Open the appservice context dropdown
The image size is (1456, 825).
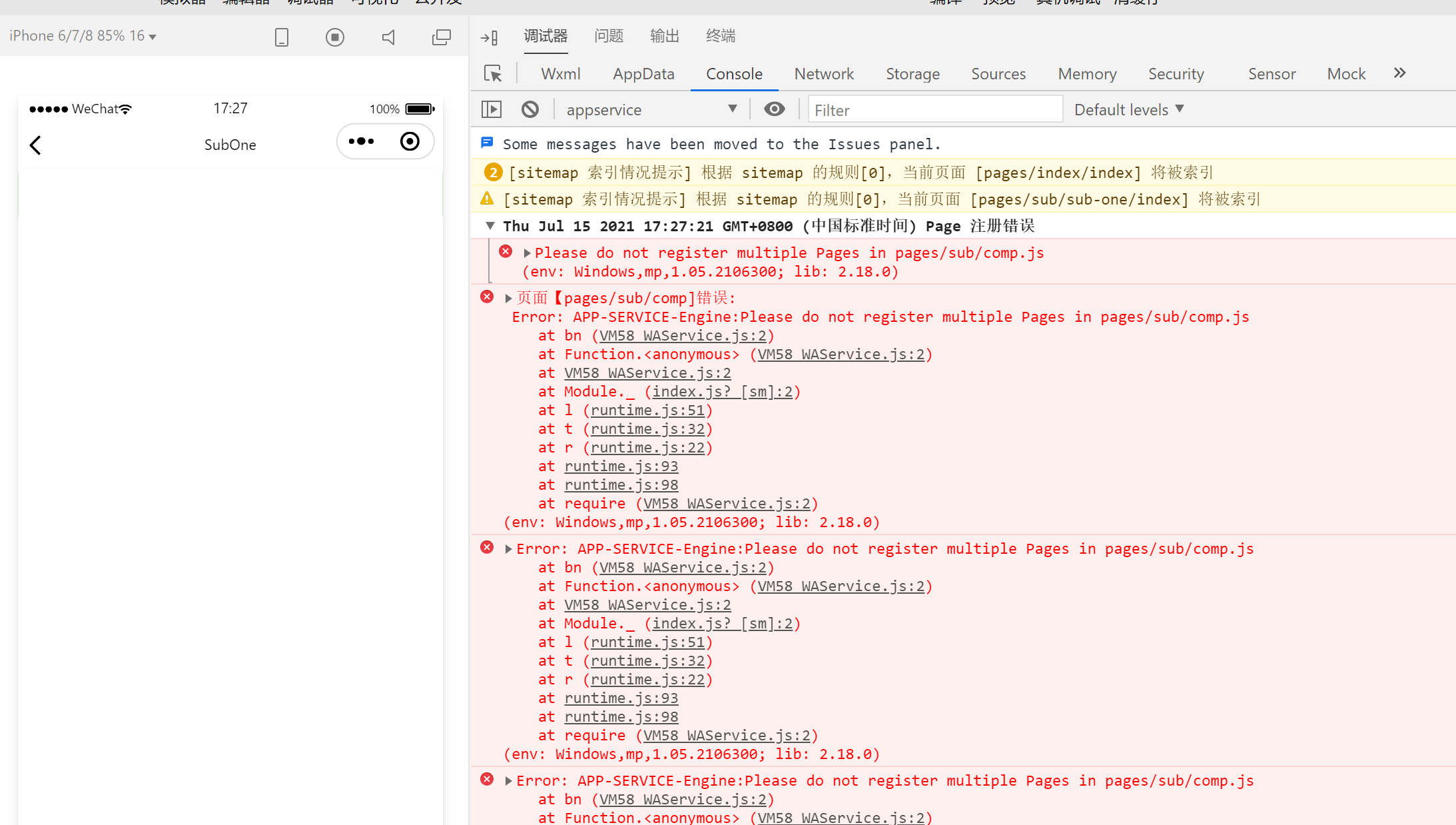pyautogui.click(x=651, y=109)
